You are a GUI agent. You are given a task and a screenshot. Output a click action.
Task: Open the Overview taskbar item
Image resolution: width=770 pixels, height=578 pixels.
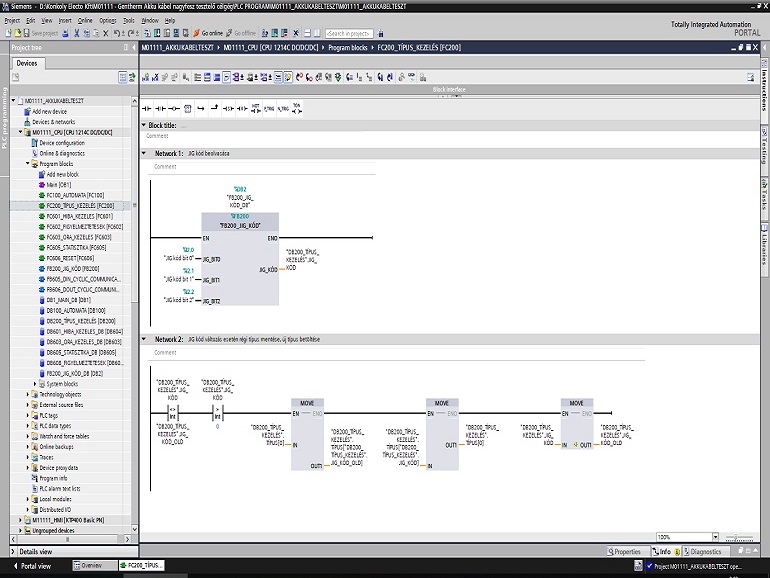95,566
